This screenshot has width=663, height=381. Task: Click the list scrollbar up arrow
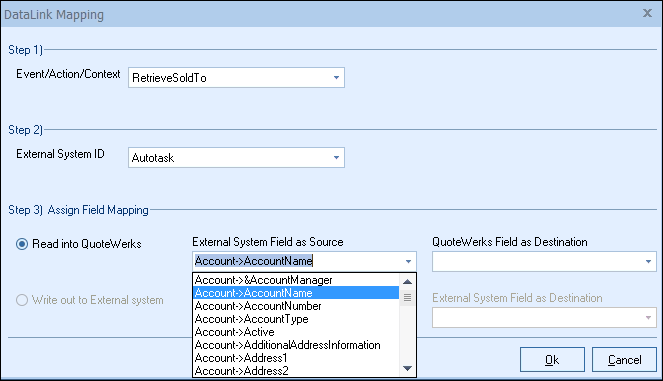click(407, 281)
